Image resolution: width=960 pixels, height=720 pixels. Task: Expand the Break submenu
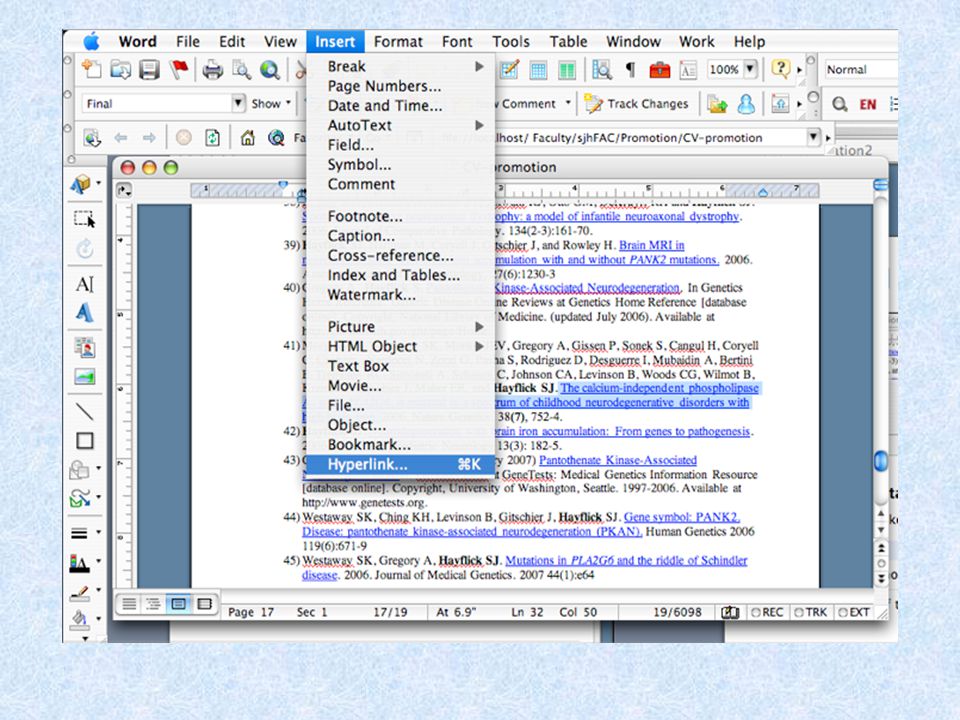(401, 66)
